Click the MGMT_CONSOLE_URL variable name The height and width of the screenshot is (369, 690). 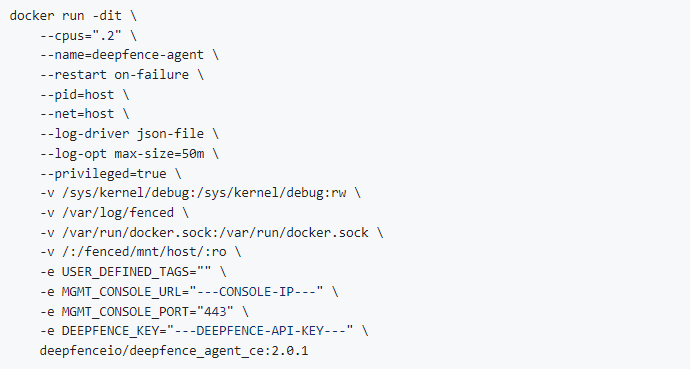point(121,292)
